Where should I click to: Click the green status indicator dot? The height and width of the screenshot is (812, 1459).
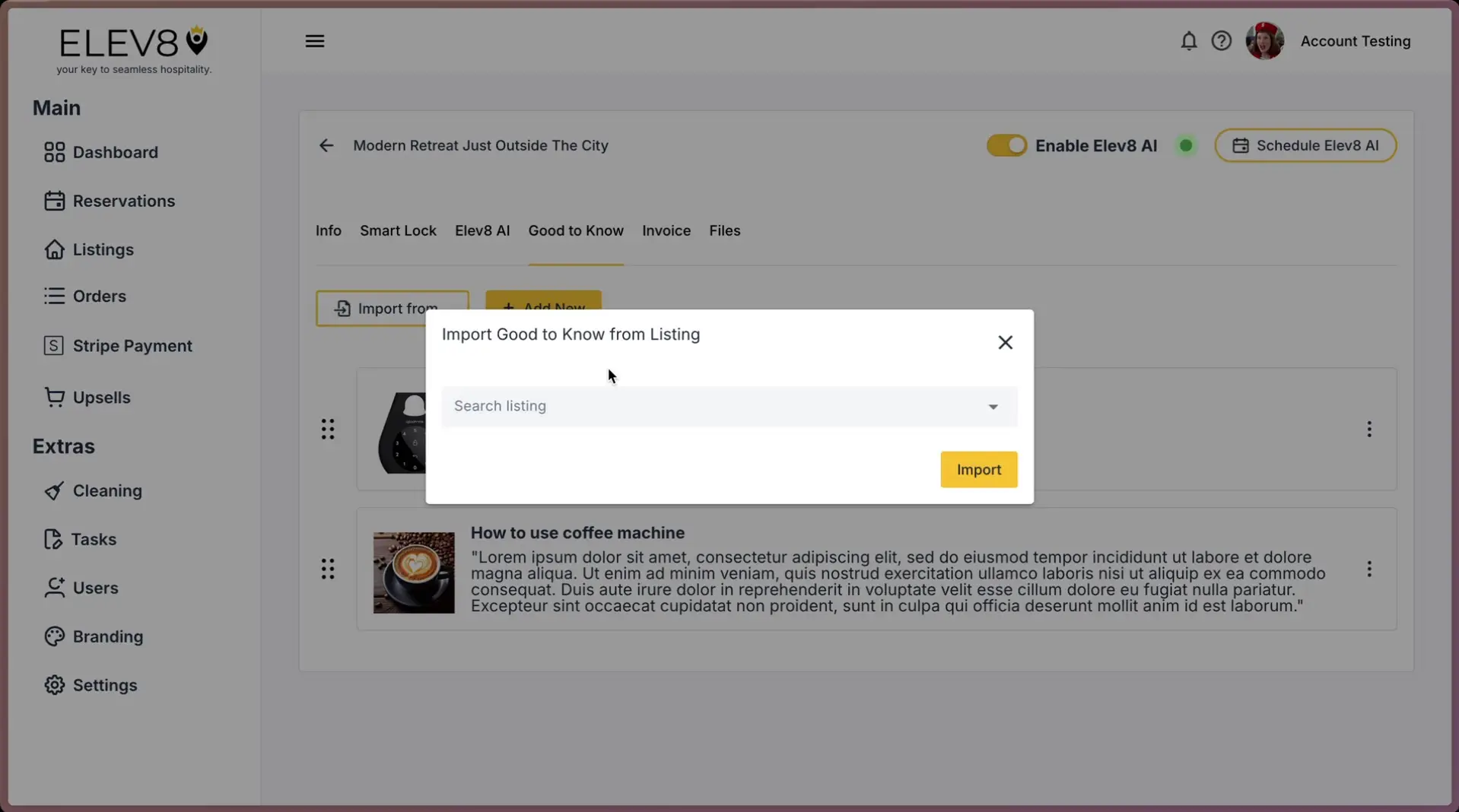coord(1185,145)
